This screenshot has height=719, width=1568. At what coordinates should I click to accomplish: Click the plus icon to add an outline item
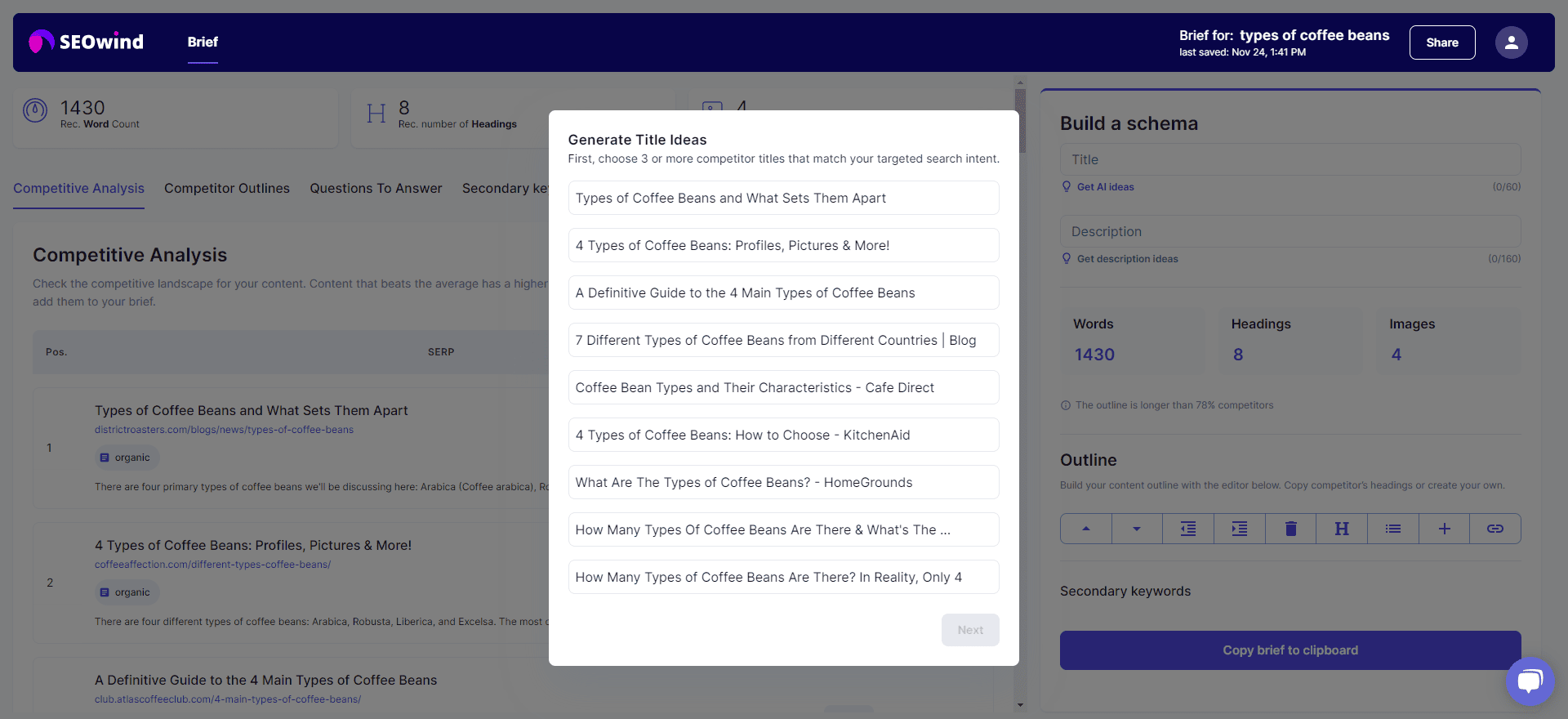click(x=1444, y=529)
